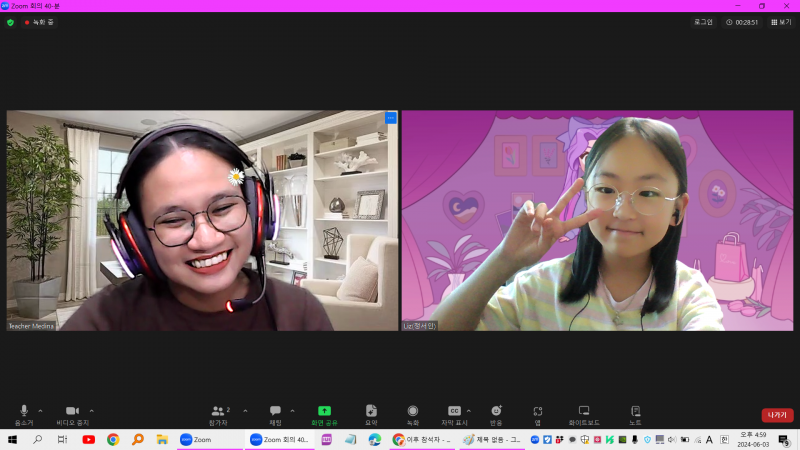Open the whiteboard (화이트보드) tool
This screenshot has height=450, width=800.
584,411
